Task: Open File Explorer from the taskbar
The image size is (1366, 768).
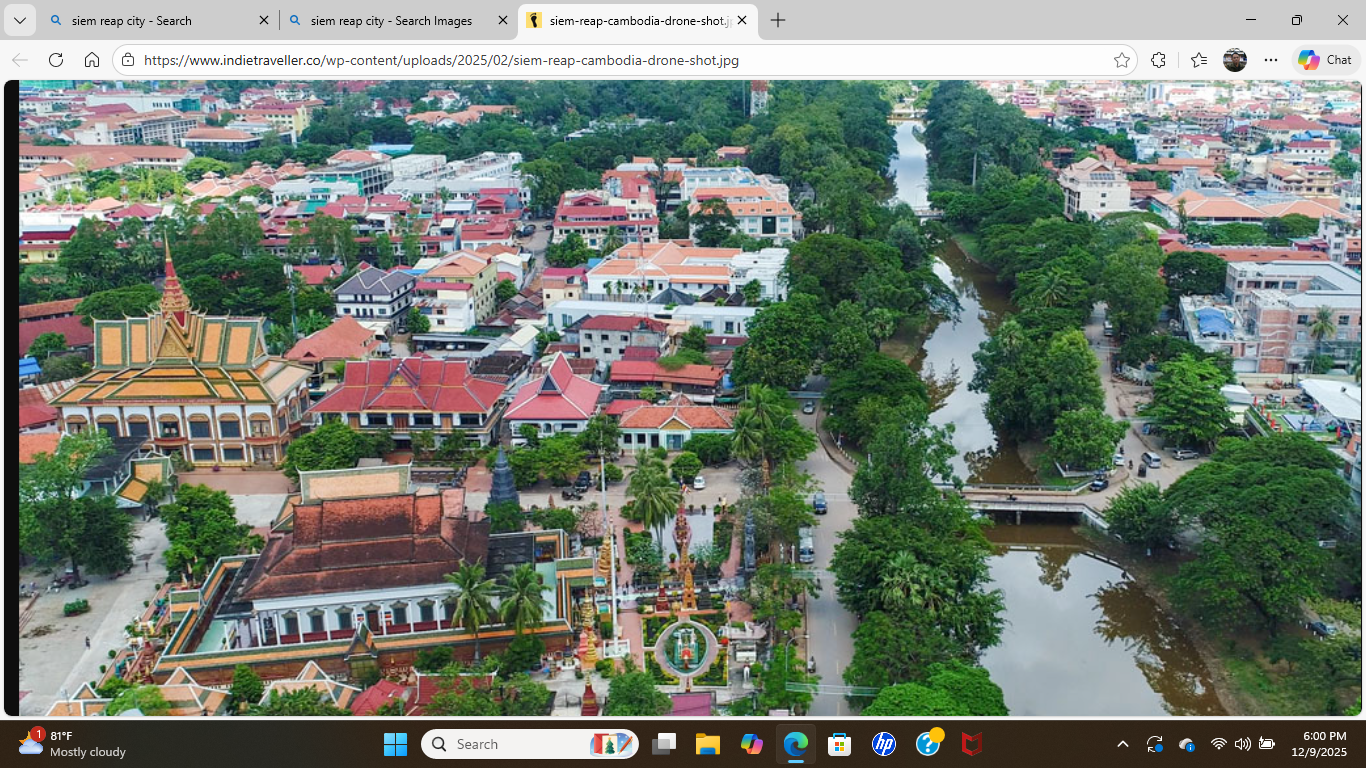Action: pos(708,744)
